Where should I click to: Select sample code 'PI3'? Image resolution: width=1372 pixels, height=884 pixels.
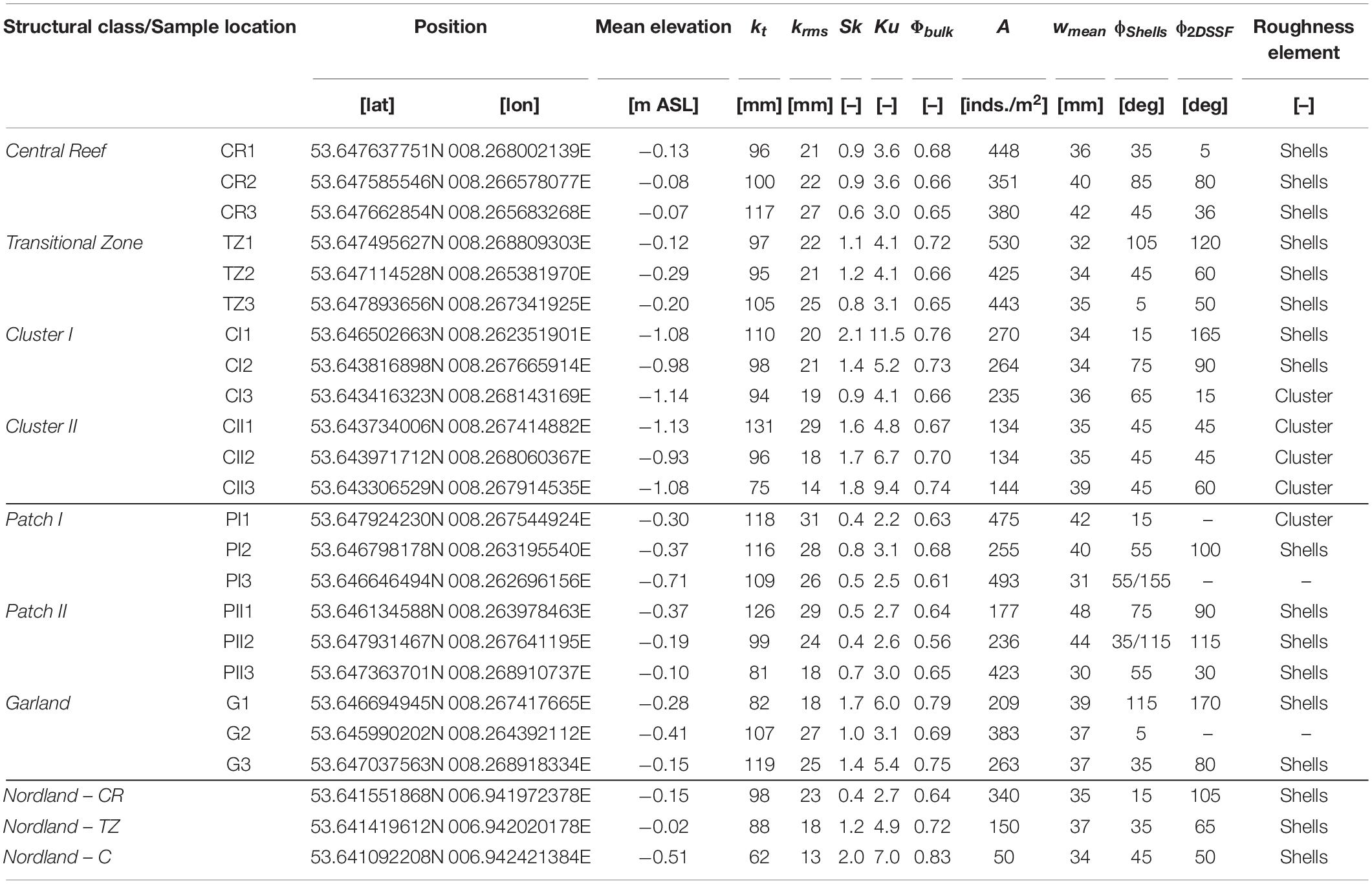tap(238, 581)
